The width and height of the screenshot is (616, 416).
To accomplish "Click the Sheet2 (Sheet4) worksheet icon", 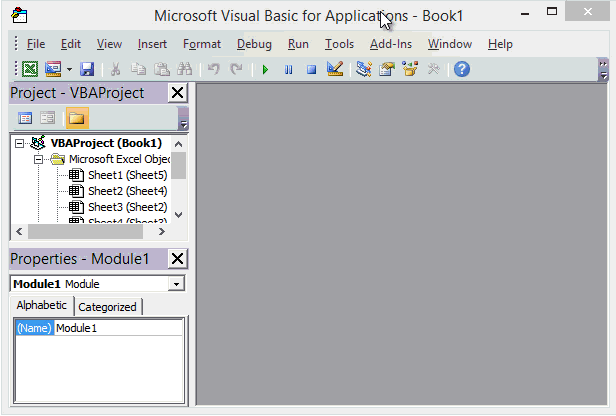I will [76, 191].
